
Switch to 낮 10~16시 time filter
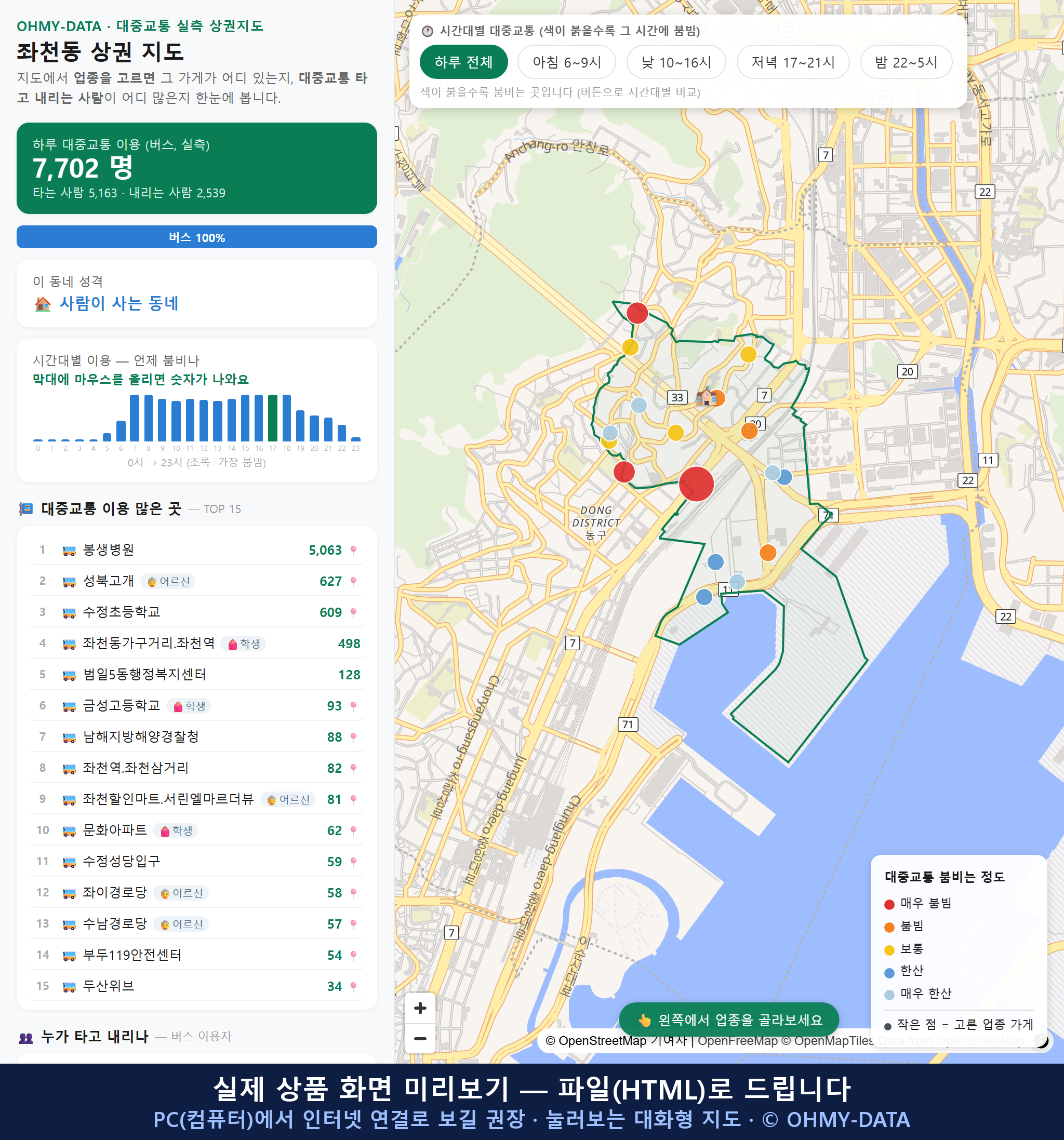click(676, 62)
